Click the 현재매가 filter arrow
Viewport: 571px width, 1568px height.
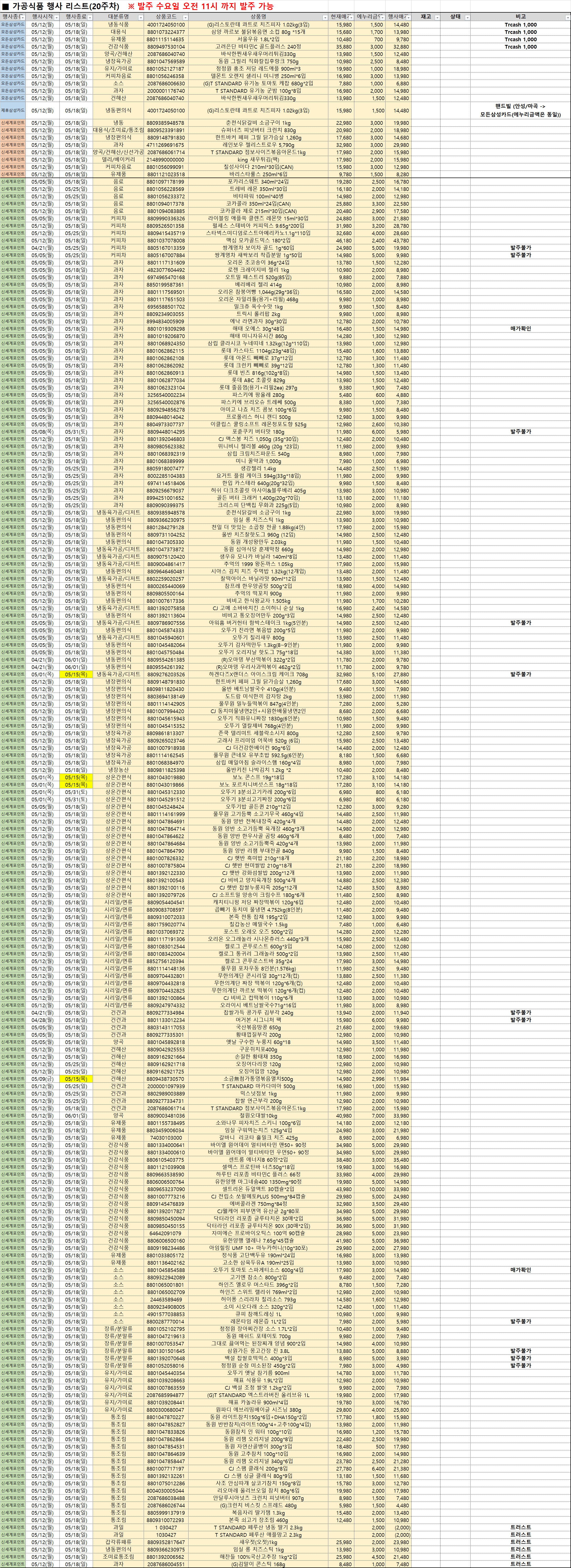351,17
